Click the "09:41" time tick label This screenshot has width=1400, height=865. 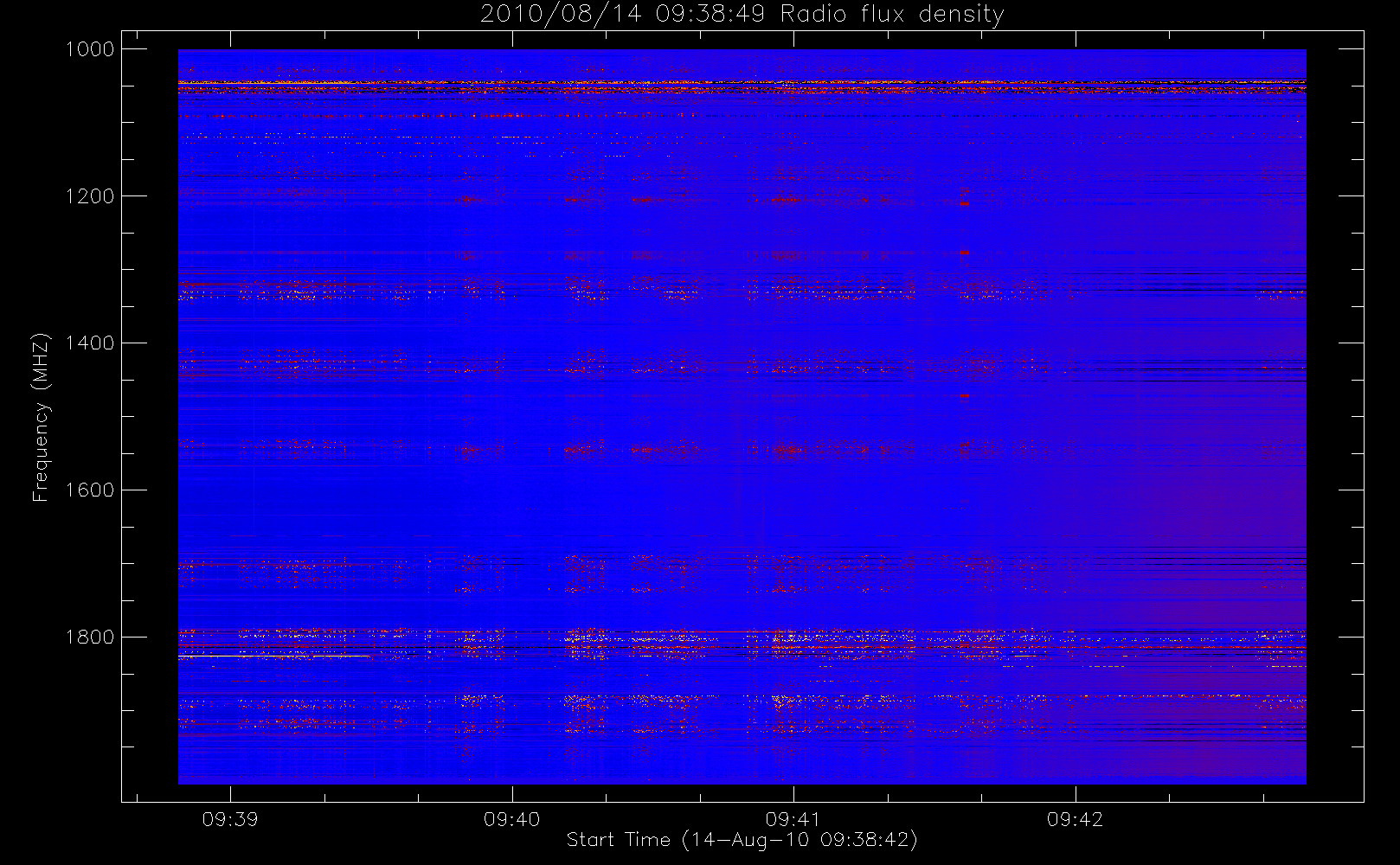pyautogui.click(x=793, y=819)
